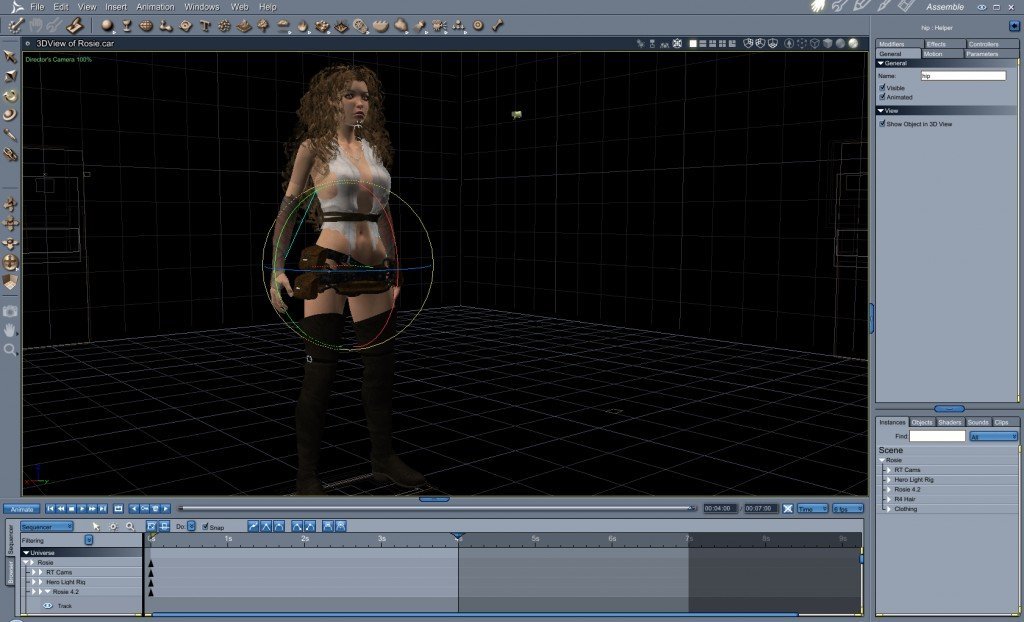Disable Show Object in 3D View
The width and height of the screenshot is (1024, 622).
click(882, 123)
